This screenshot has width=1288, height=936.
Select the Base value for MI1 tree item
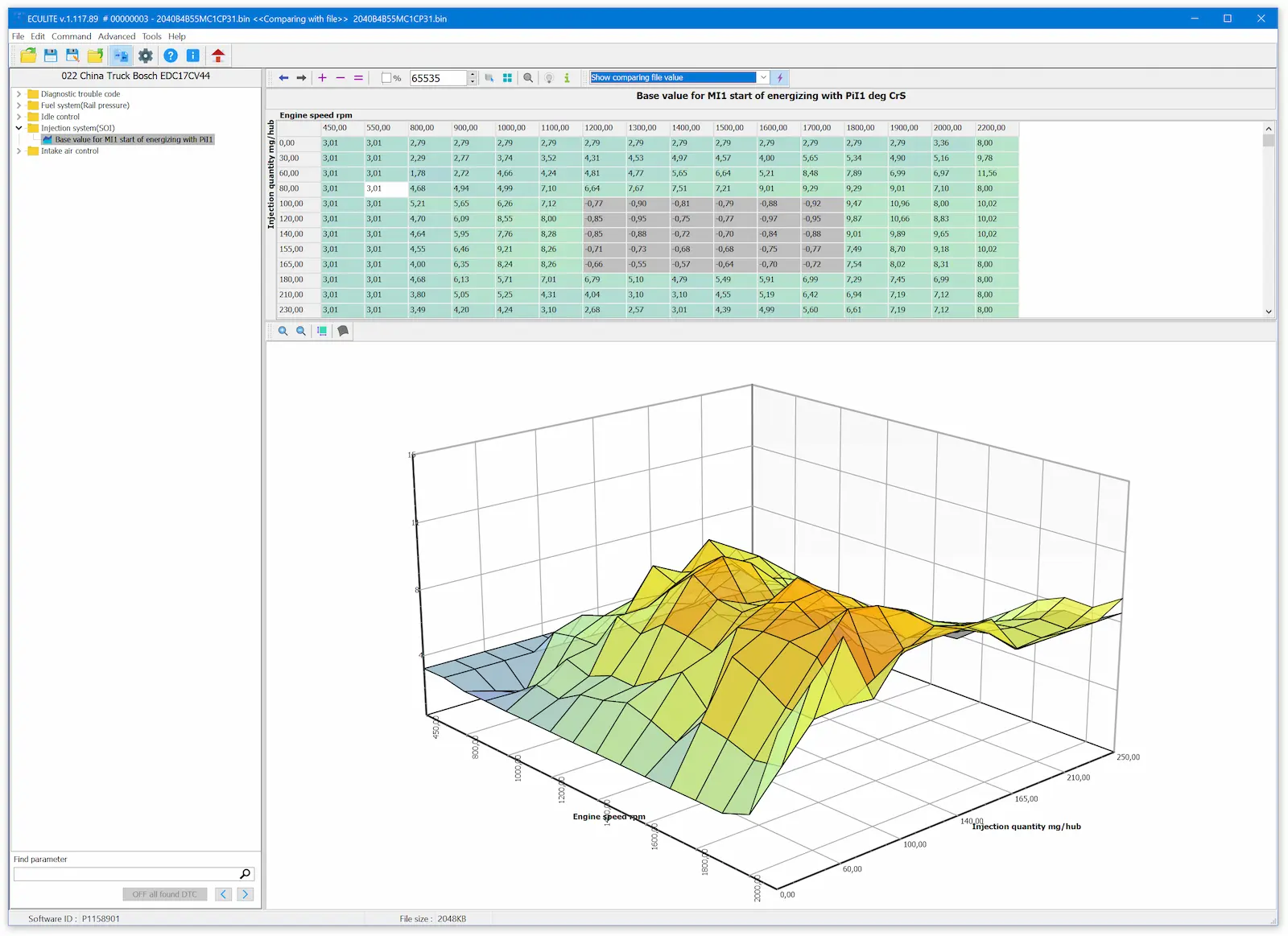point(134,139)
